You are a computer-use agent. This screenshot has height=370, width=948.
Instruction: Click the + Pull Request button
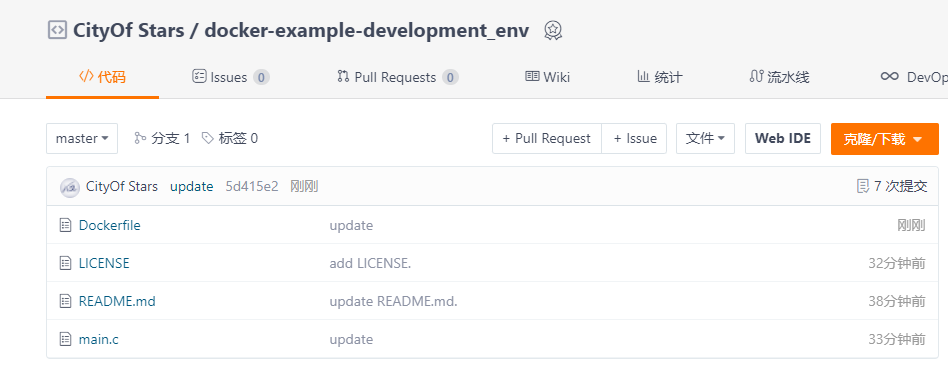[547, 138]
